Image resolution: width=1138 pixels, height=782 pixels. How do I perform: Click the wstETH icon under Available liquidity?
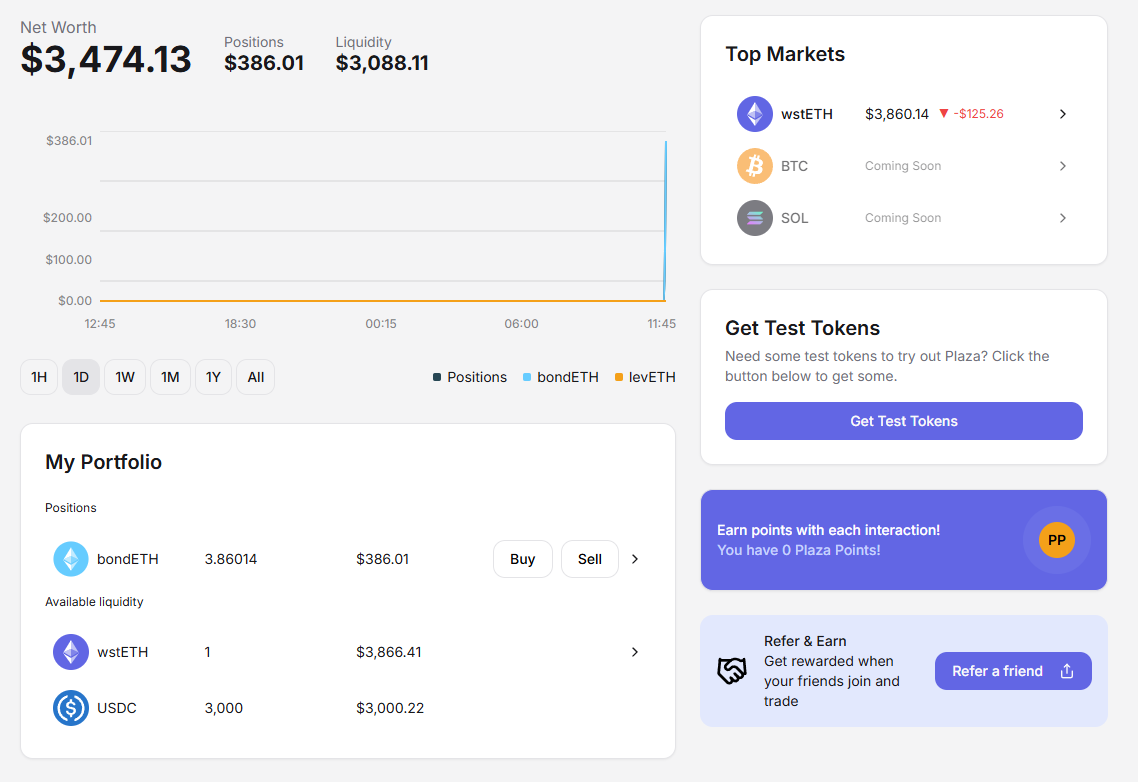(x=71, y=652)
